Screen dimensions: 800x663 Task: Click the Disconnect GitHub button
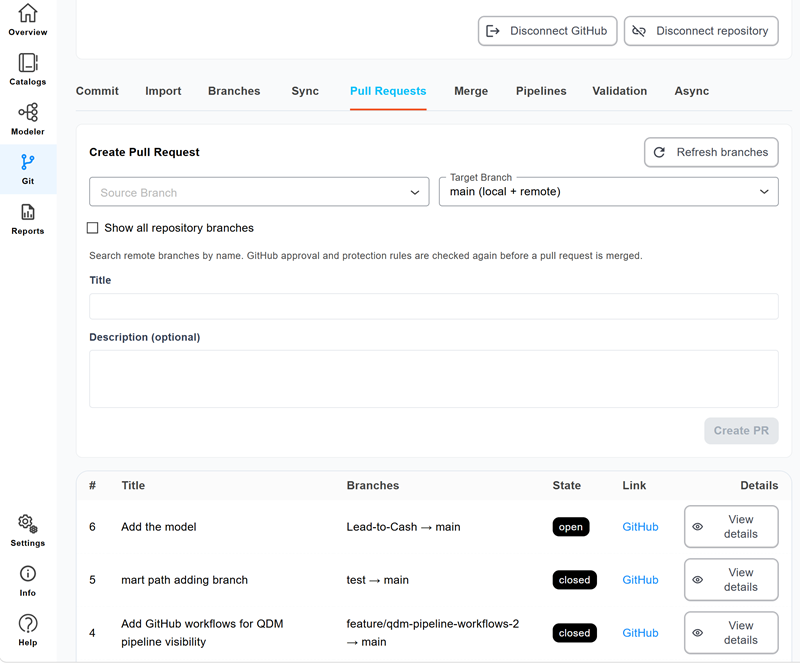(x=547, y=31)
